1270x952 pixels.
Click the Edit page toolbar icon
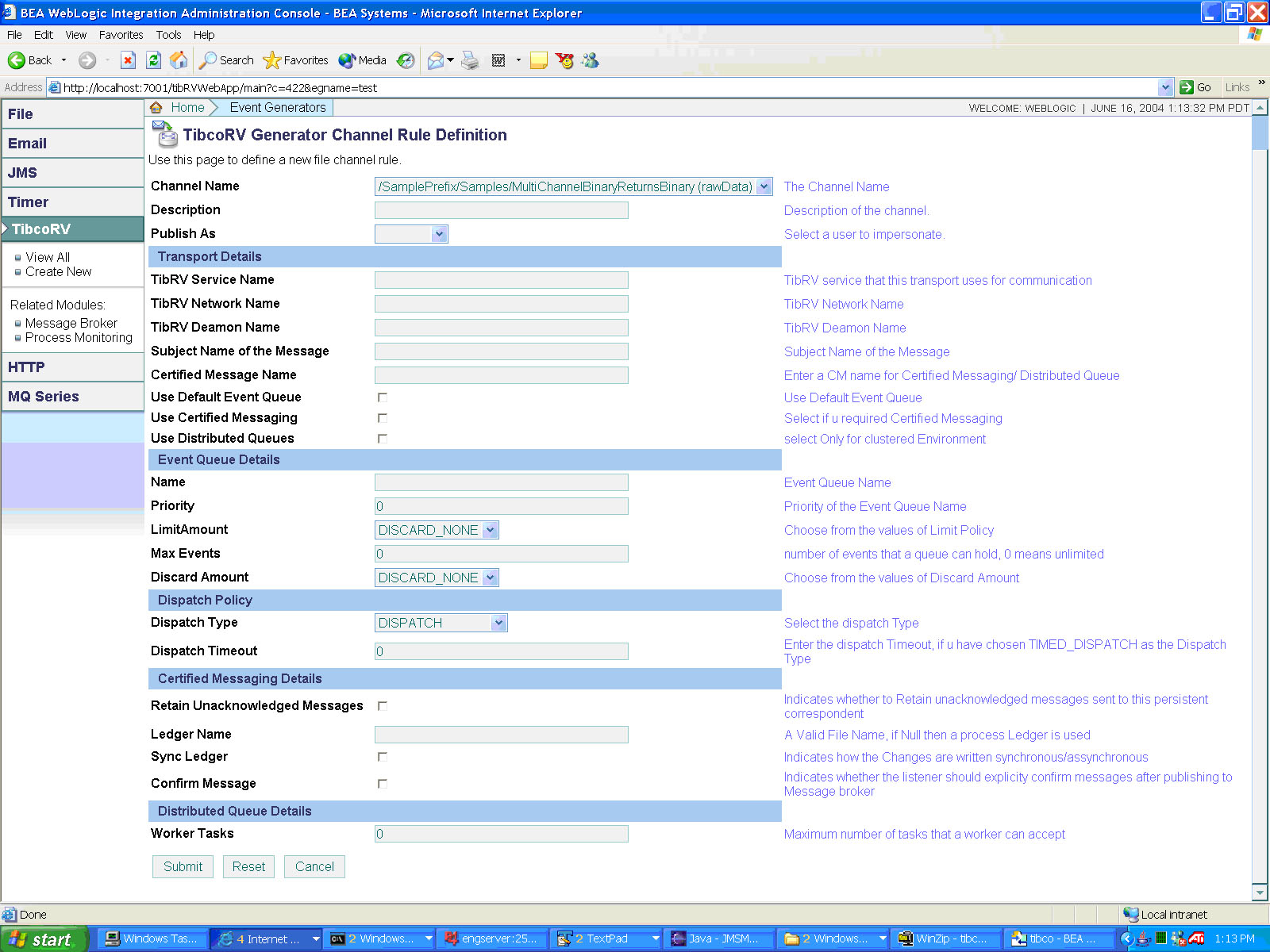tap(498, 60)
